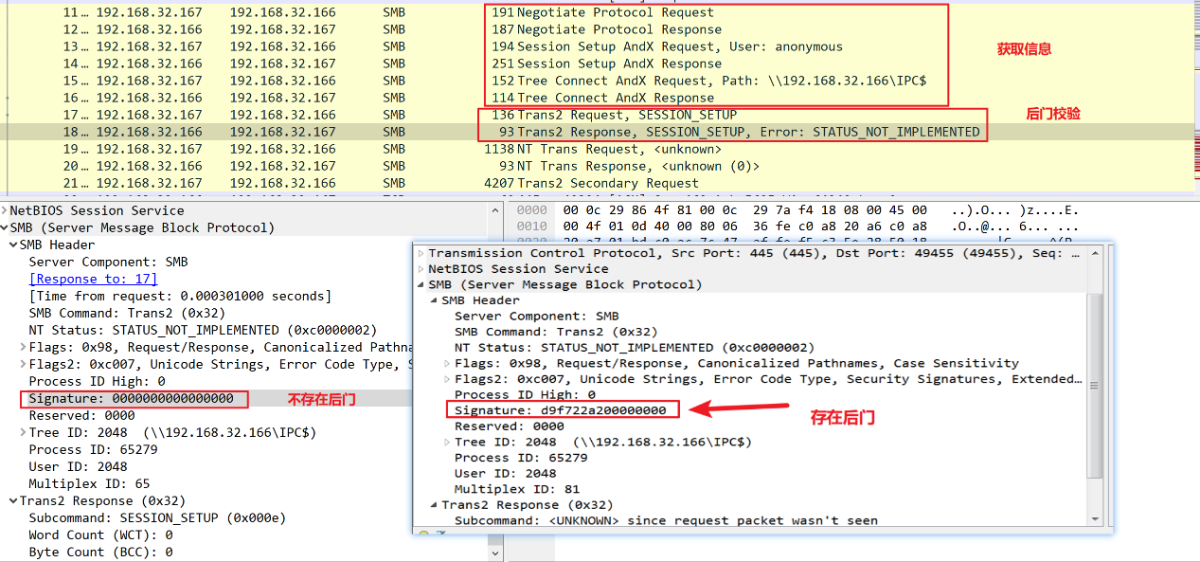Expand 'Tree ID: 2048' in main detail pane

[x=23, y=433]
